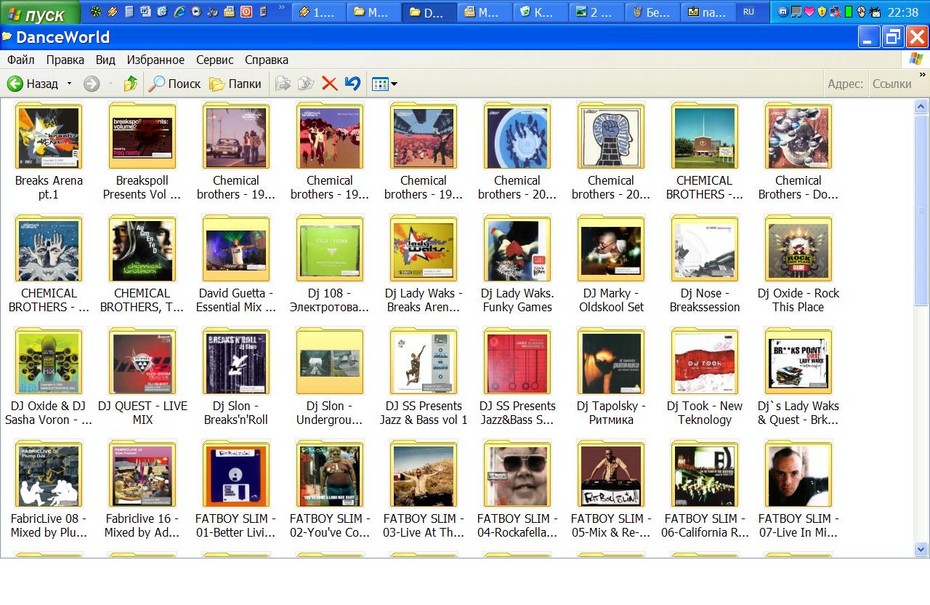
Task: Click the пуск Start button
Action: [x=38, y=13]
